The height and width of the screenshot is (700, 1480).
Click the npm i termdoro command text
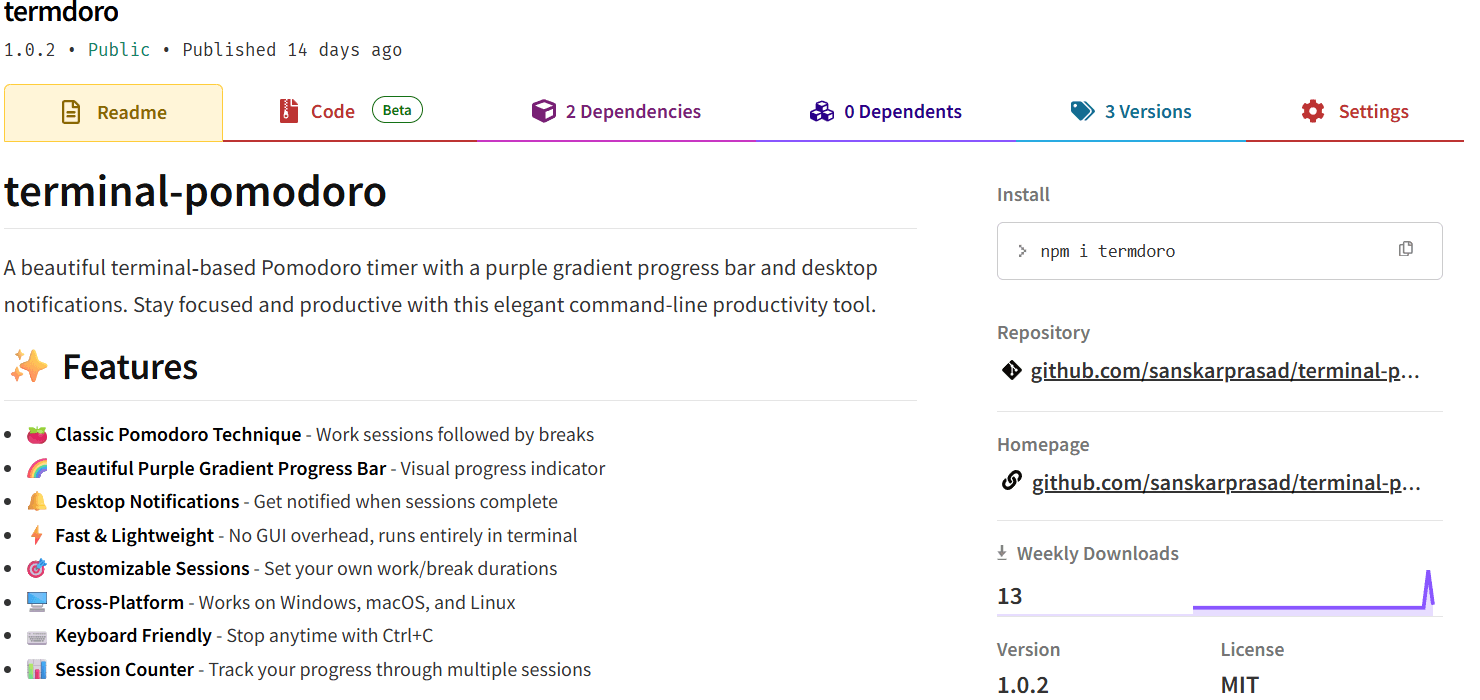(1108, 251)
